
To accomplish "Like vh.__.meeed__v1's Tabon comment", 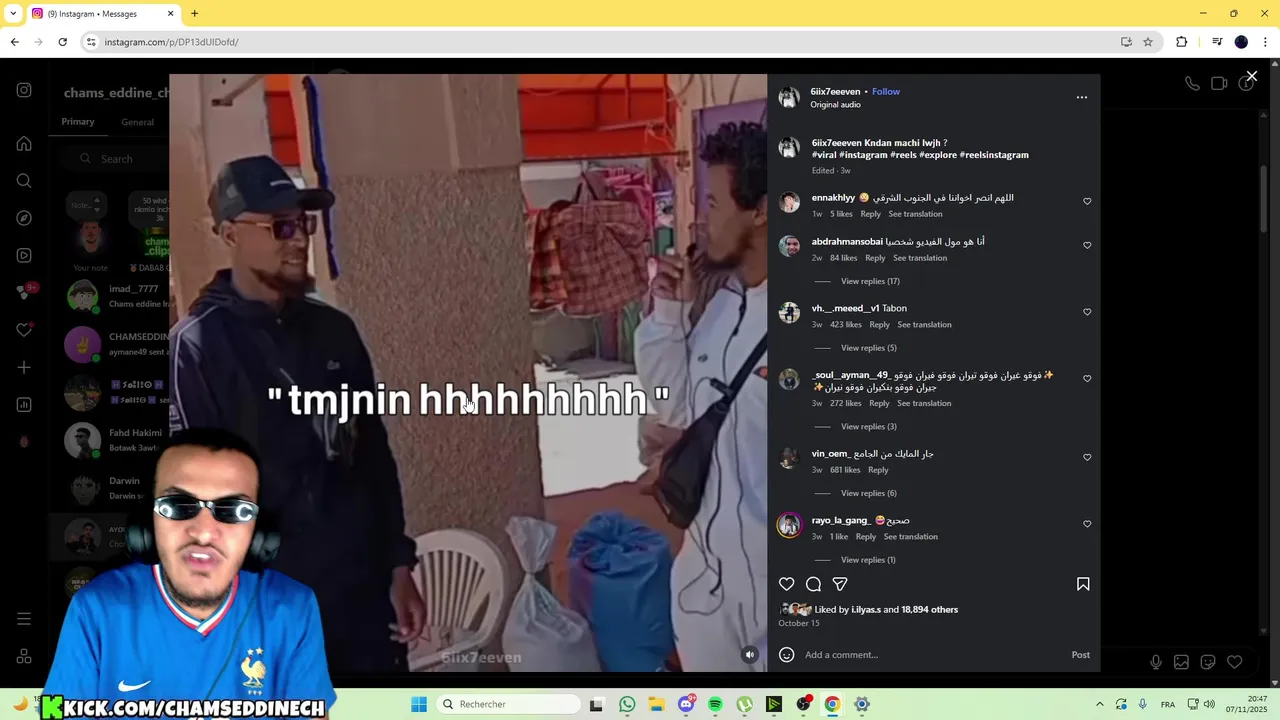I will tap(1087, 312).
